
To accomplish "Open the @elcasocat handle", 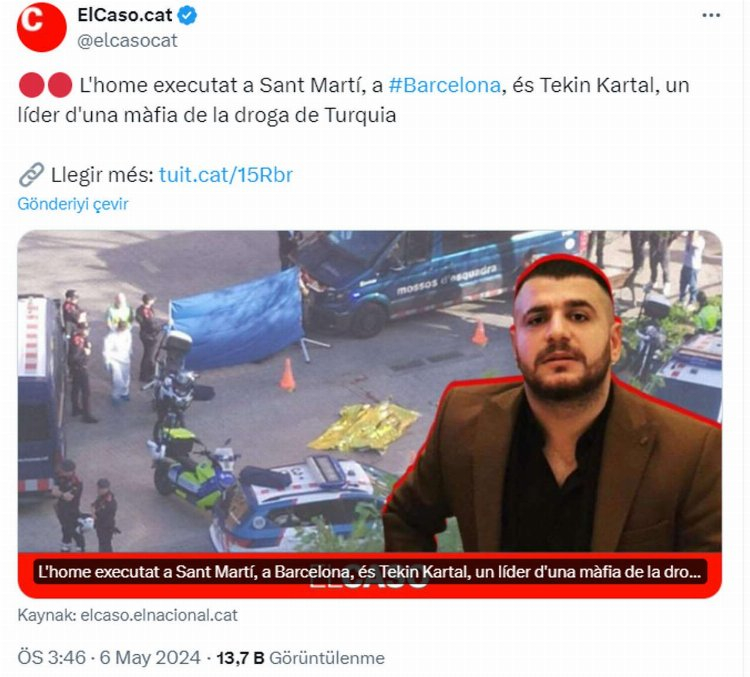I will (x=127, y=41).
